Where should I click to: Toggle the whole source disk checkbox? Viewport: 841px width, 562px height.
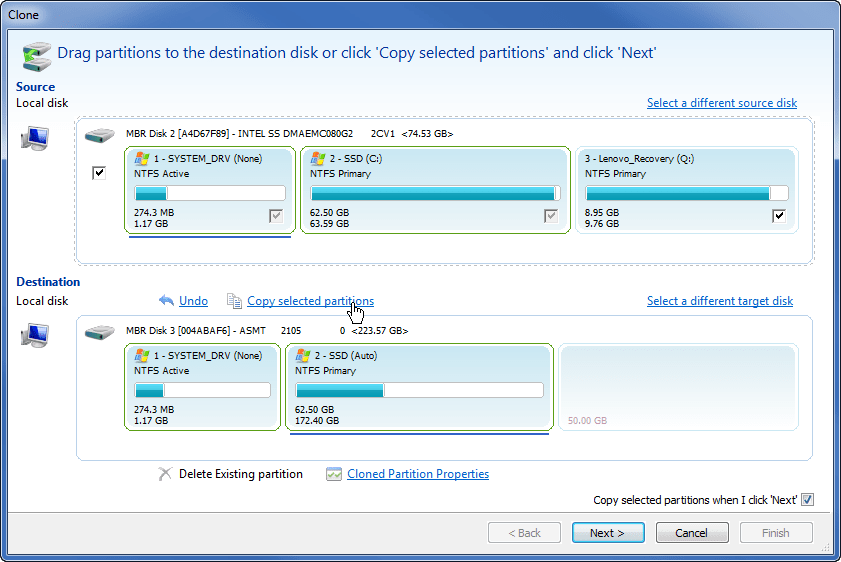point(99,173)
